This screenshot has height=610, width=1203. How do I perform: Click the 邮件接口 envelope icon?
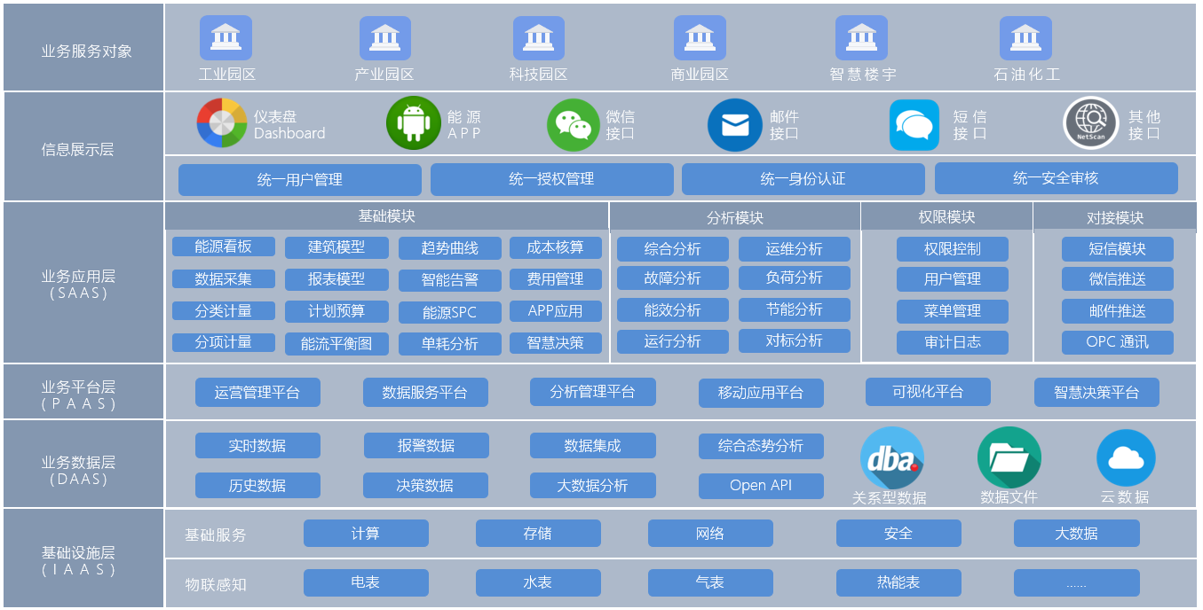(x=735, y=122)
